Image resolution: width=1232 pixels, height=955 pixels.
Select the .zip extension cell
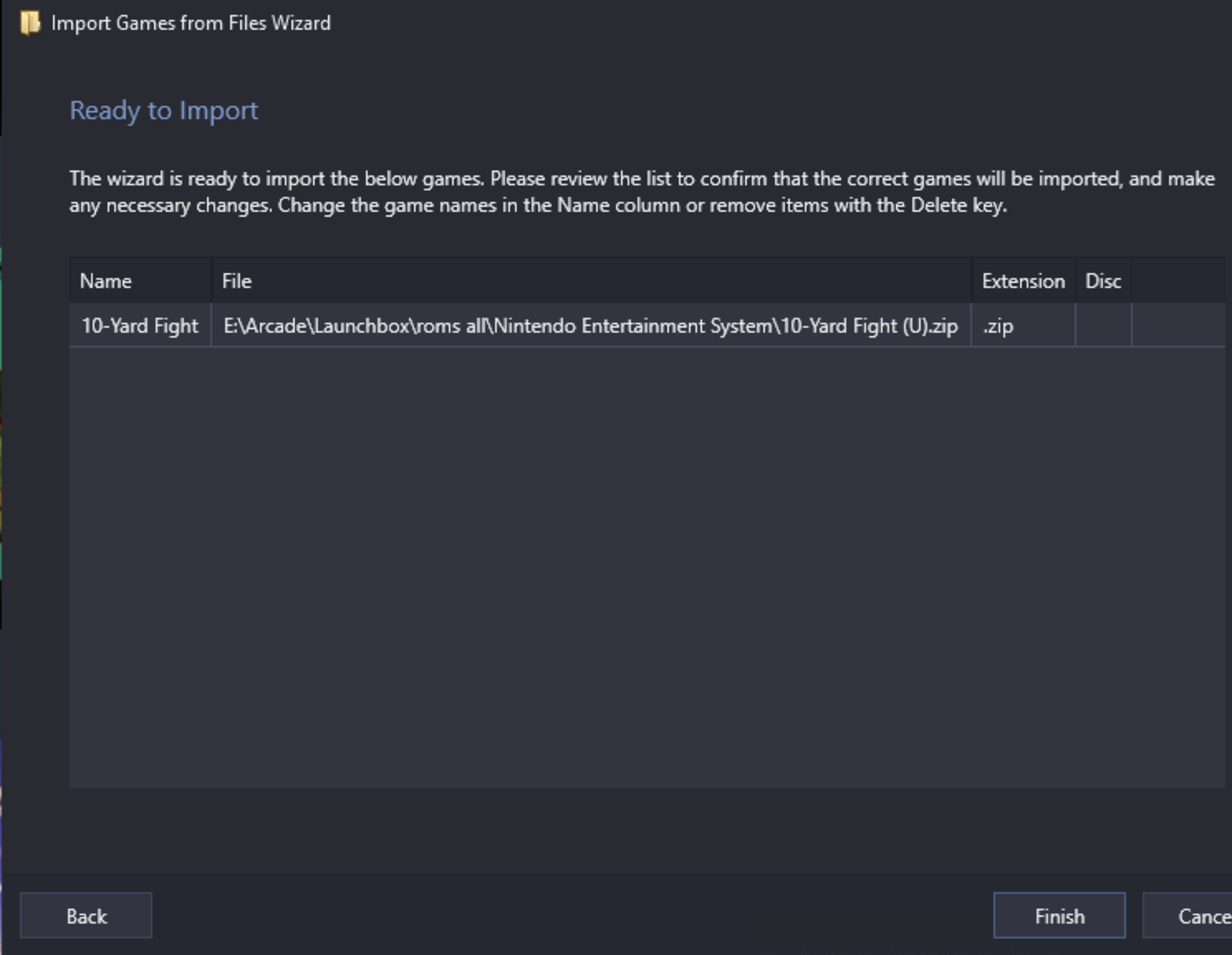pos(1023,325)
